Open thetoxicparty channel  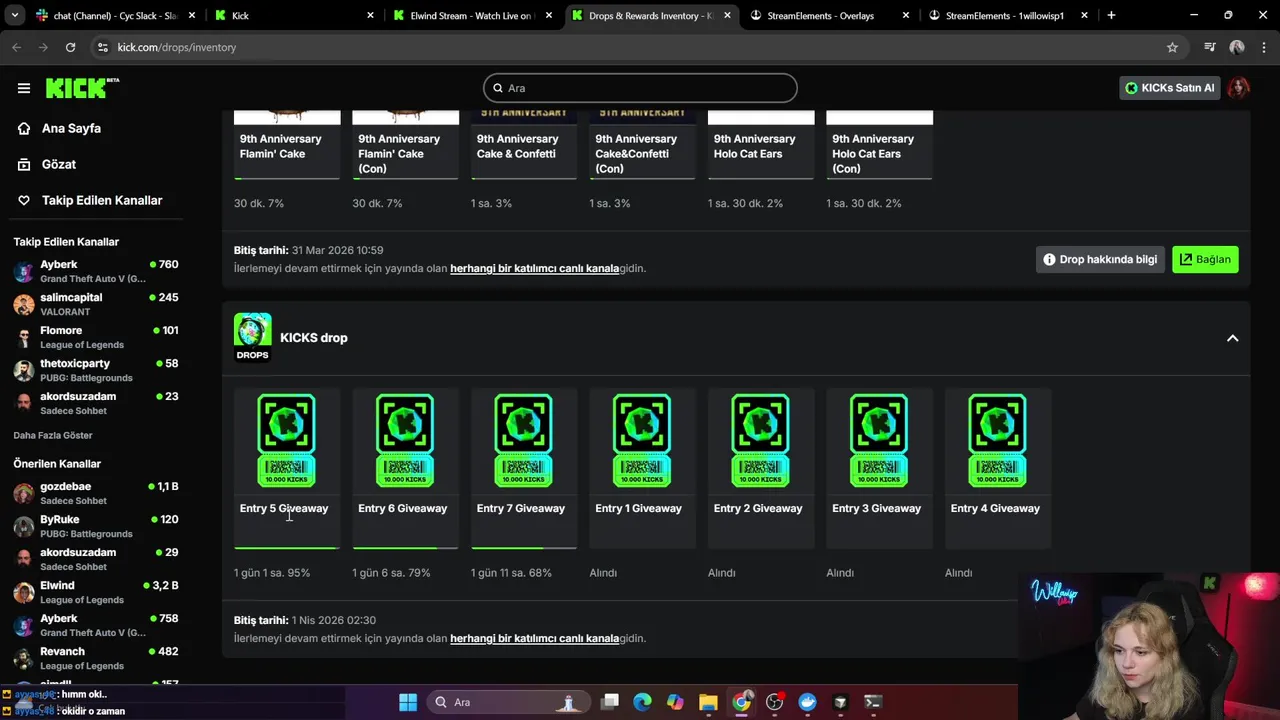point(96,370)
